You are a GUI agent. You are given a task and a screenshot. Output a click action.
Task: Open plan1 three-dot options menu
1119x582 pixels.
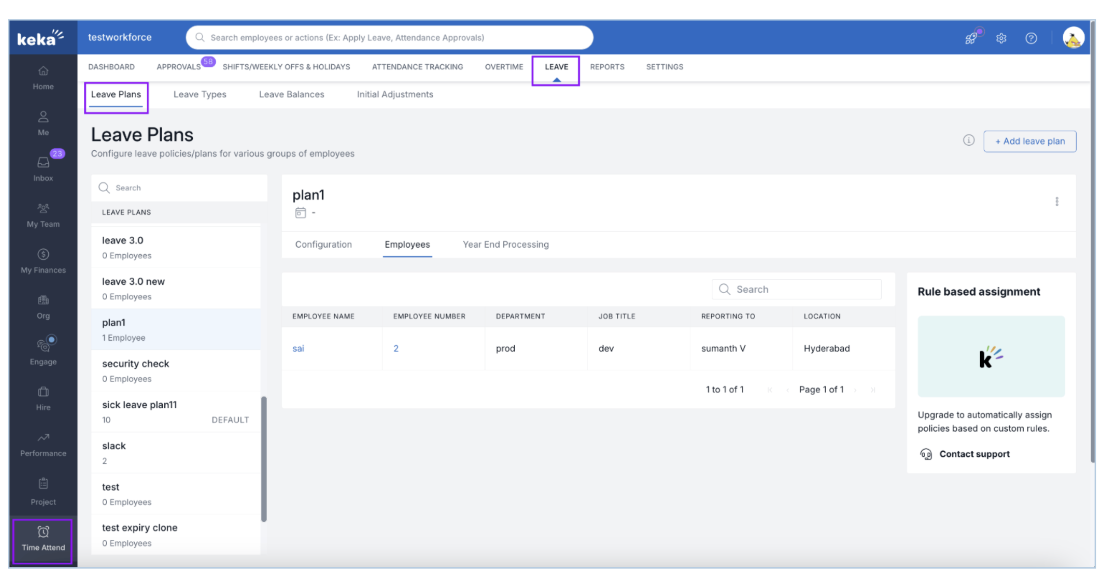(1056, 202)
